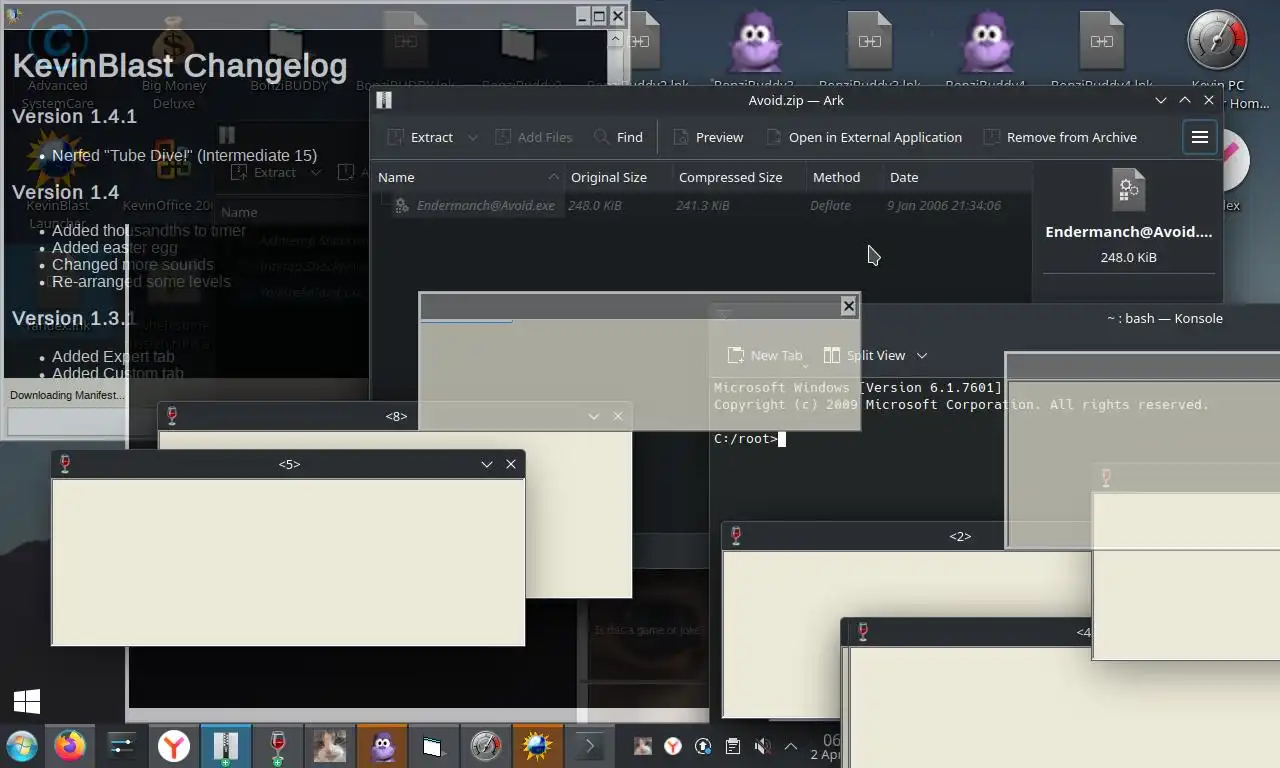Screen dimensions: 1280x768
Task: Toggle the muted volume tray icon
Action: (762, 746)
